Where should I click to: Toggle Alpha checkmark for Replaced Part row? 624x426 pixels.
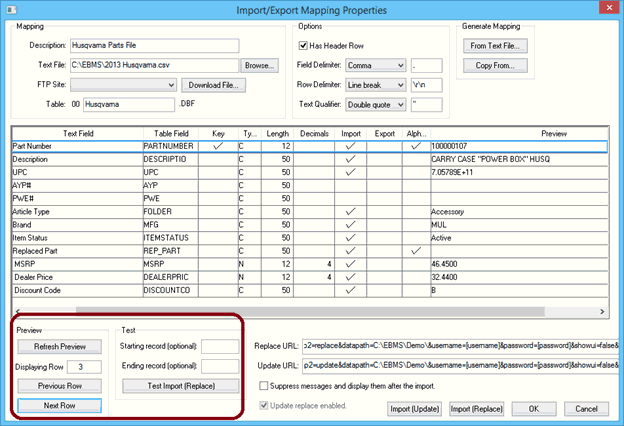416,251
